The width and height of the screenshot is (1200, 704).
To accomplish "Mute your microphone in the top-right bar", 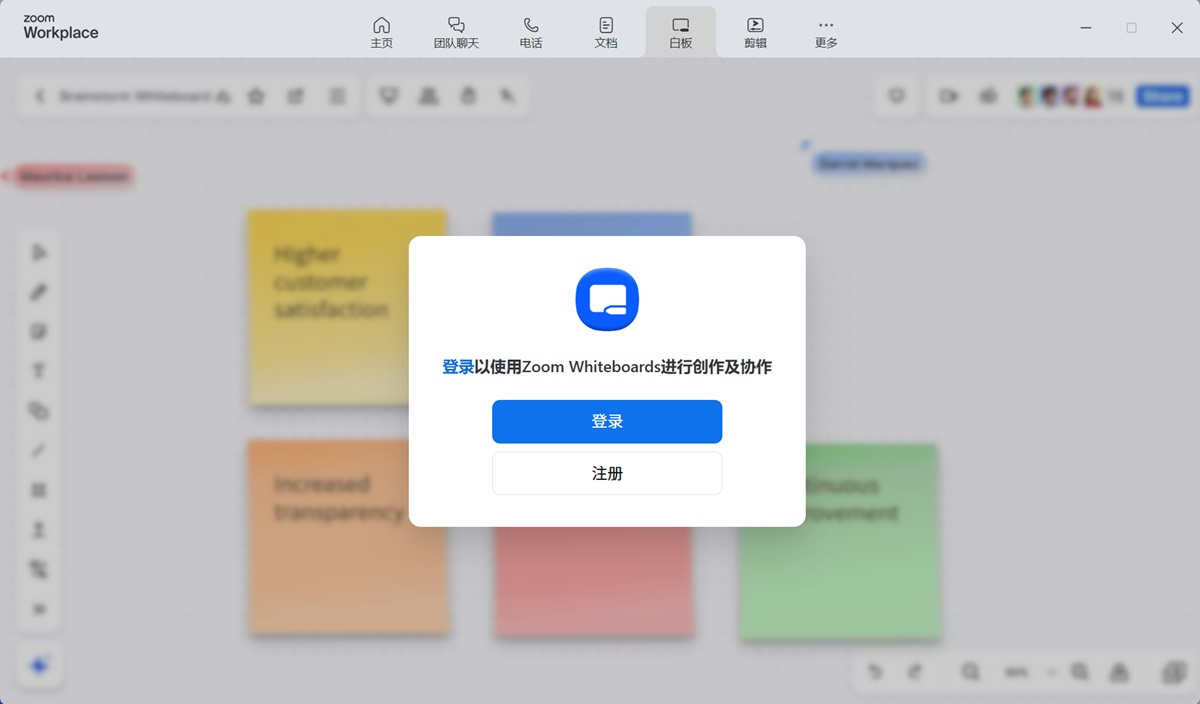I will click(988, 96).
